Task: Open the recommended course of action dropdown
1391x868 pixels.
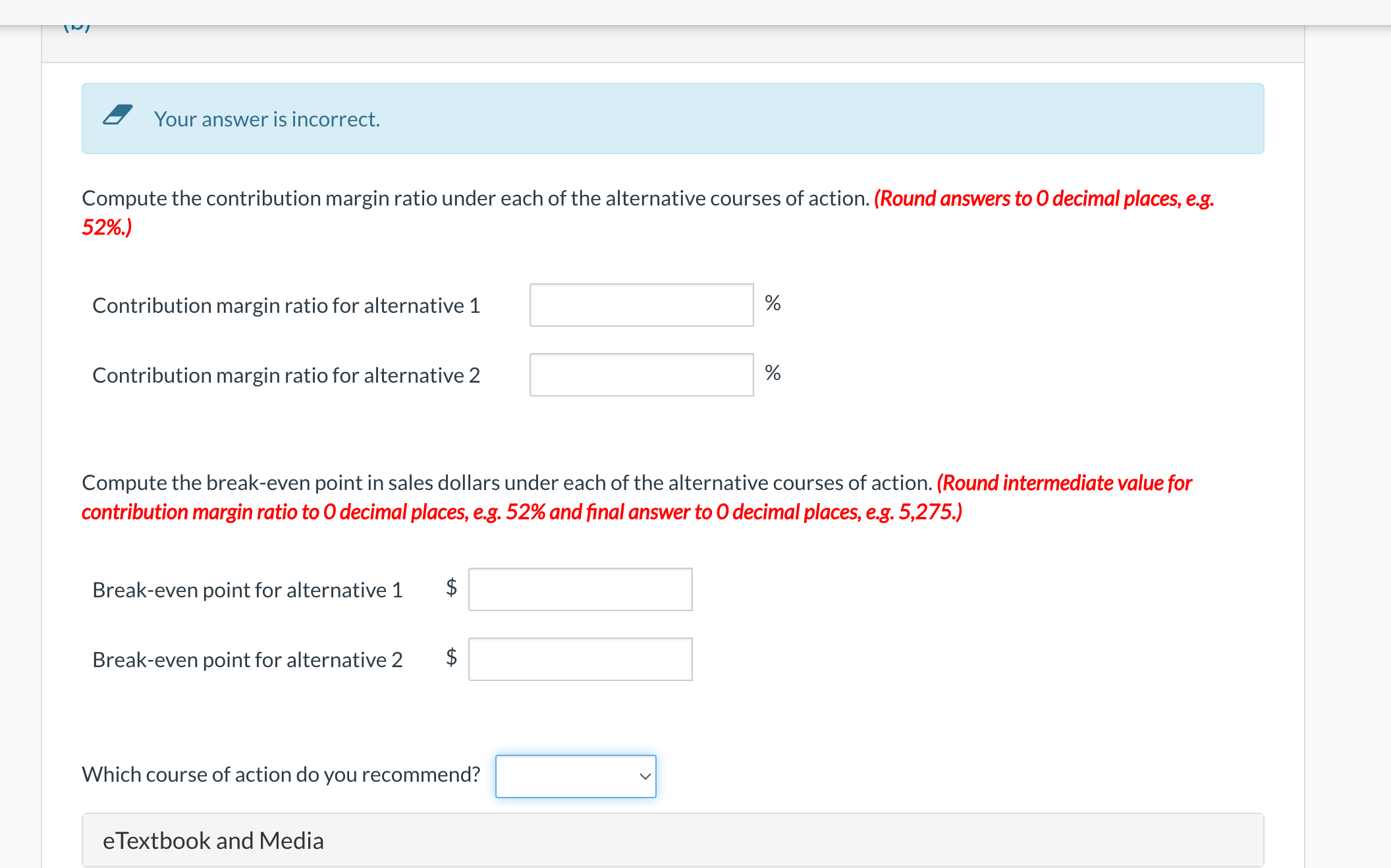Action: click(x=575, y=776)
